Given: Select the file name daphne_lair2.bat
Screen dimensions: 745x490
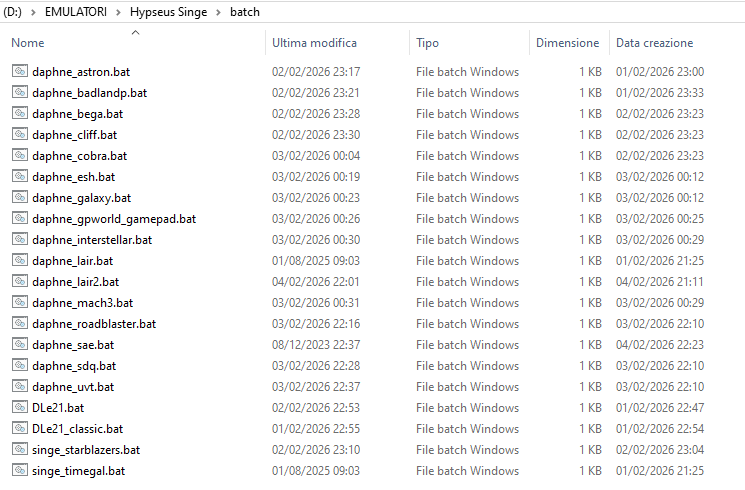Looking at the screenshot, I should 76,282.
